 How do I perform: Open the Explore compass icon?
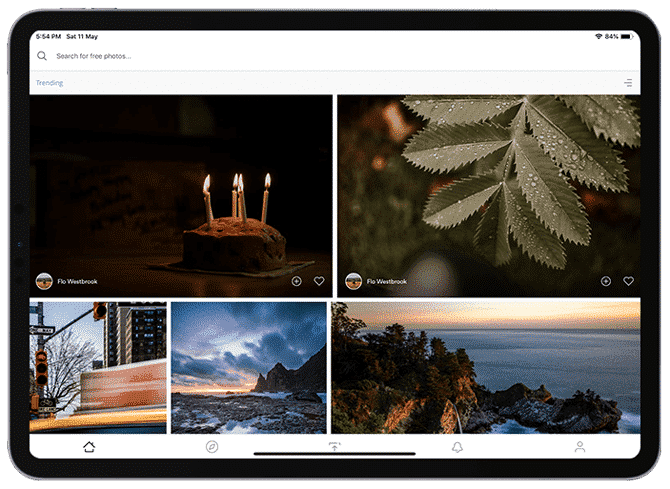point(212,447)
